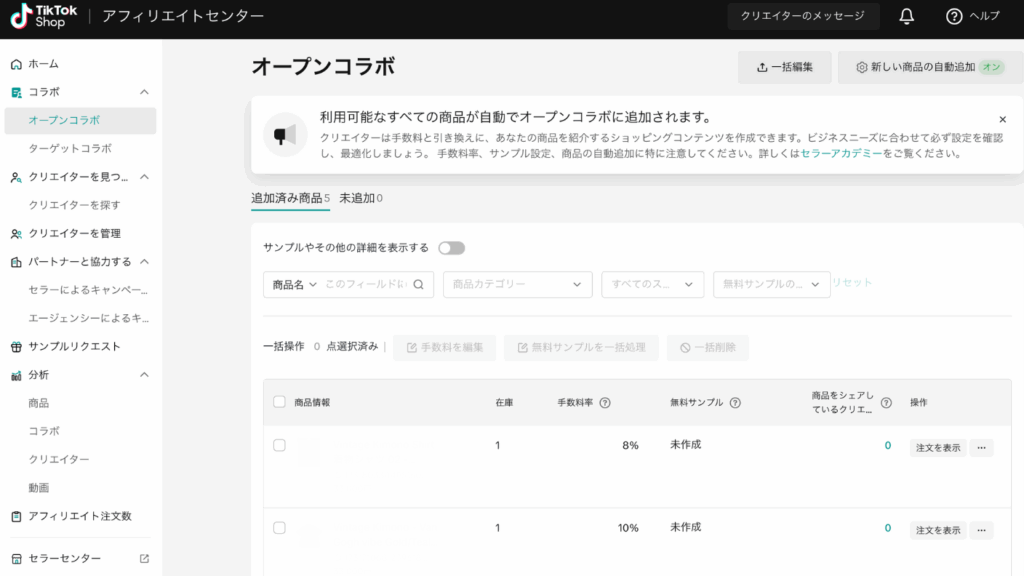
Task: Click the product name search input field
Action: (x=365, y=284)
